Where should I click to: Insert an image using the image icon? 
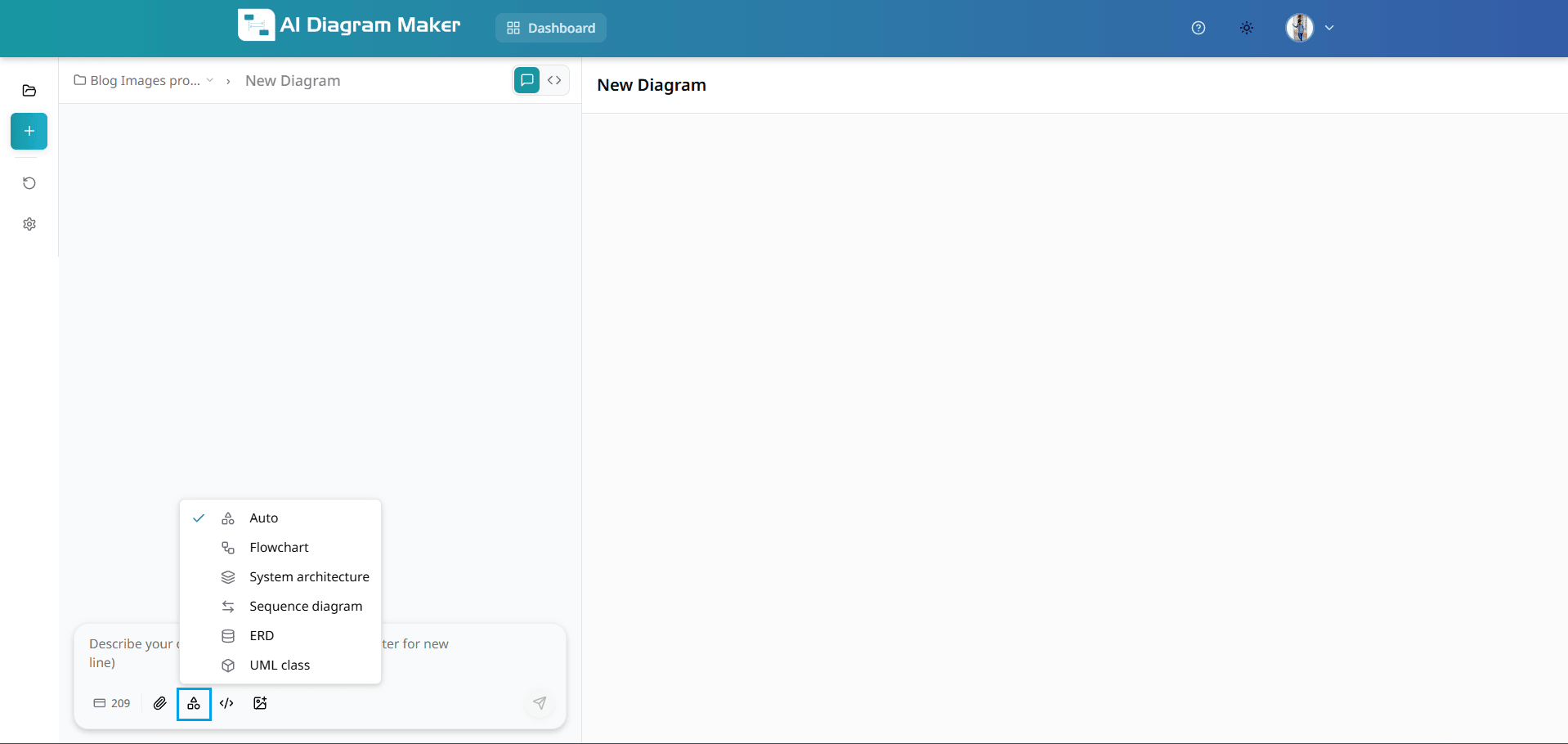tap(259, 703)
